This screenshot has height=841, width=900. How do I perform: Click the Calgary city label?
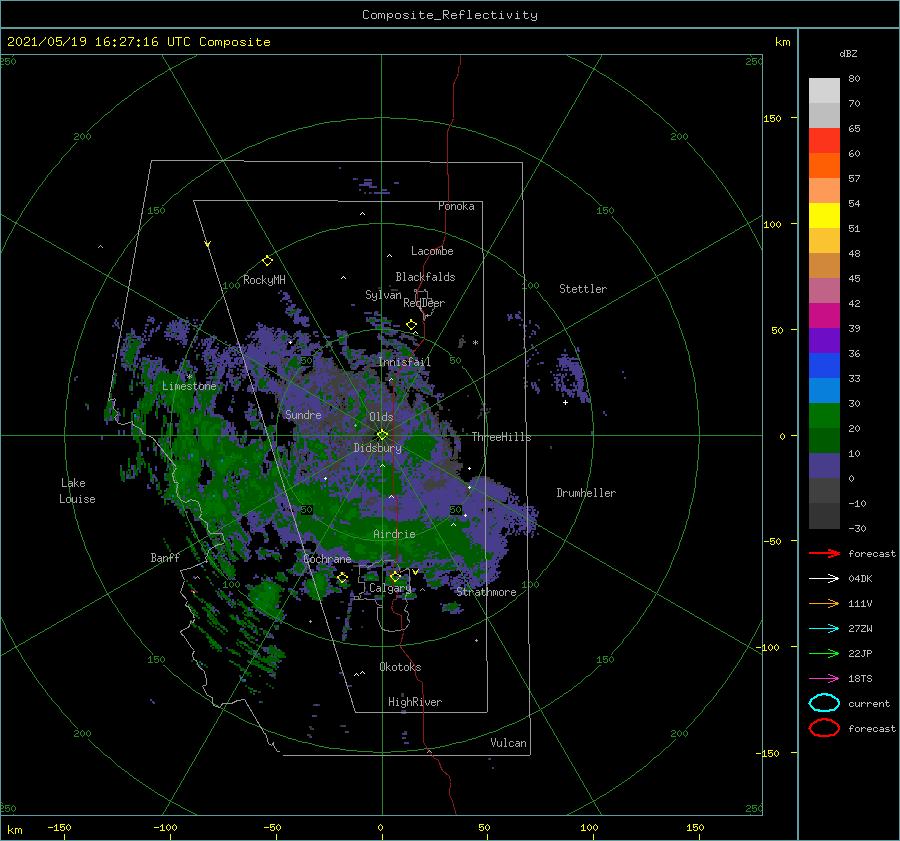coord(390,588)
